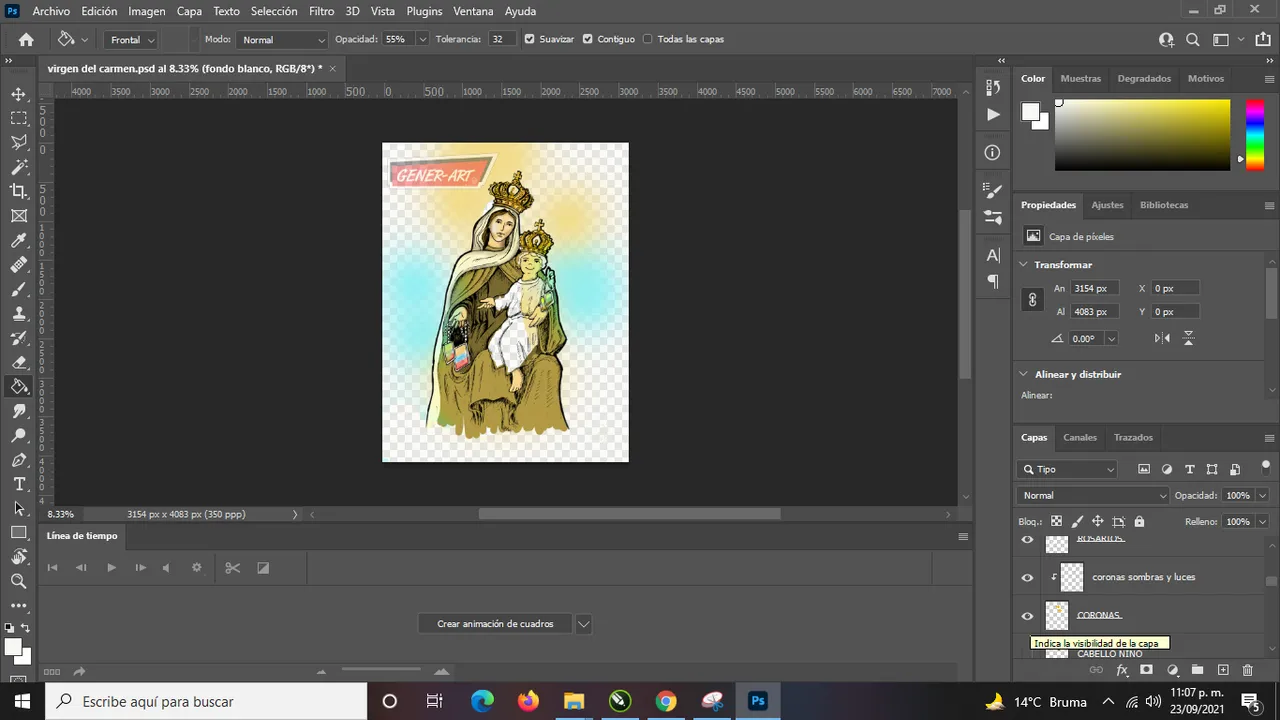Toggle the width-height link constraint

coord(1033,300)
